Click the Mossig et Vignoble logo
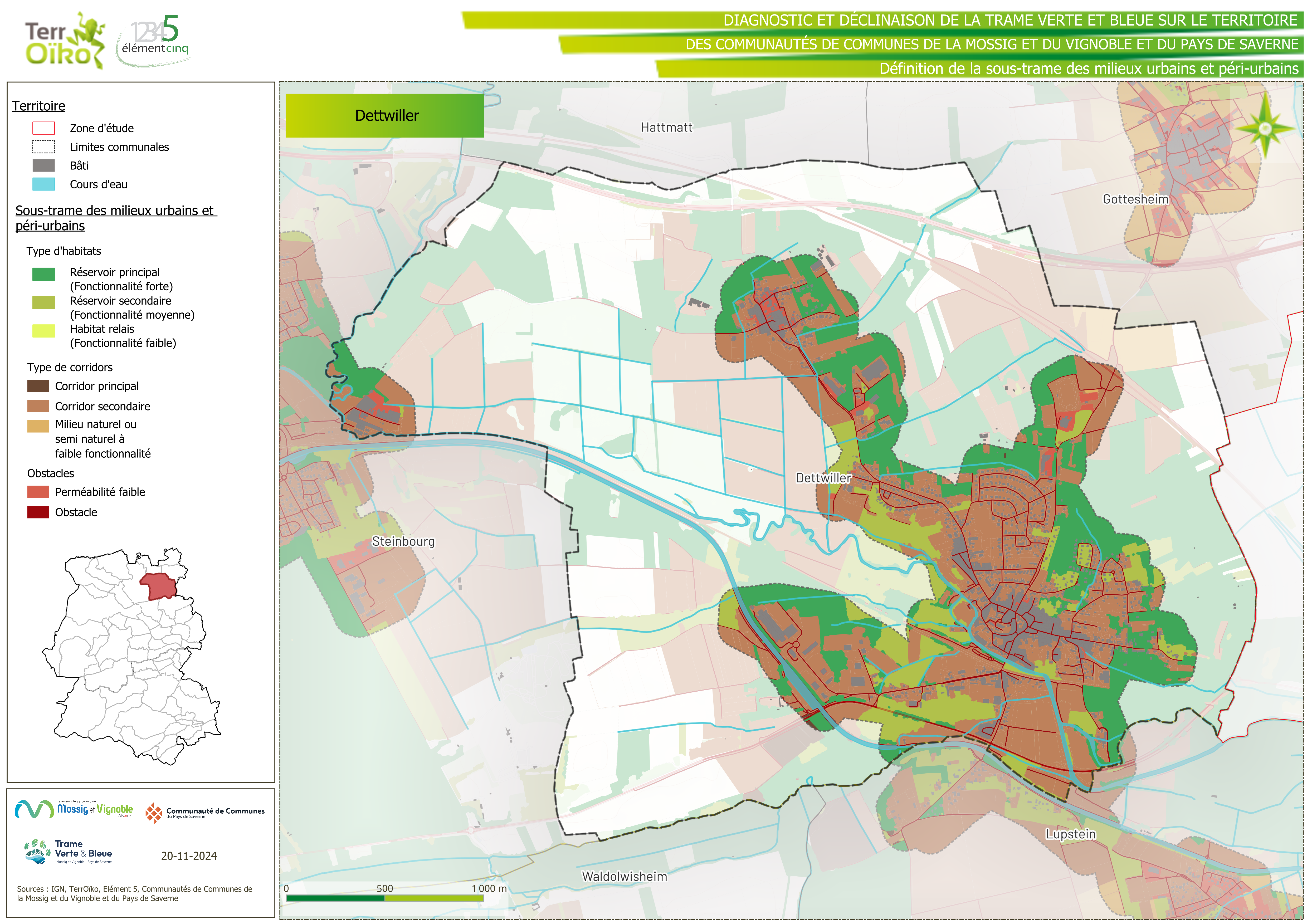This screenshot has height=924, width=1307. click(x=74, y=809)
